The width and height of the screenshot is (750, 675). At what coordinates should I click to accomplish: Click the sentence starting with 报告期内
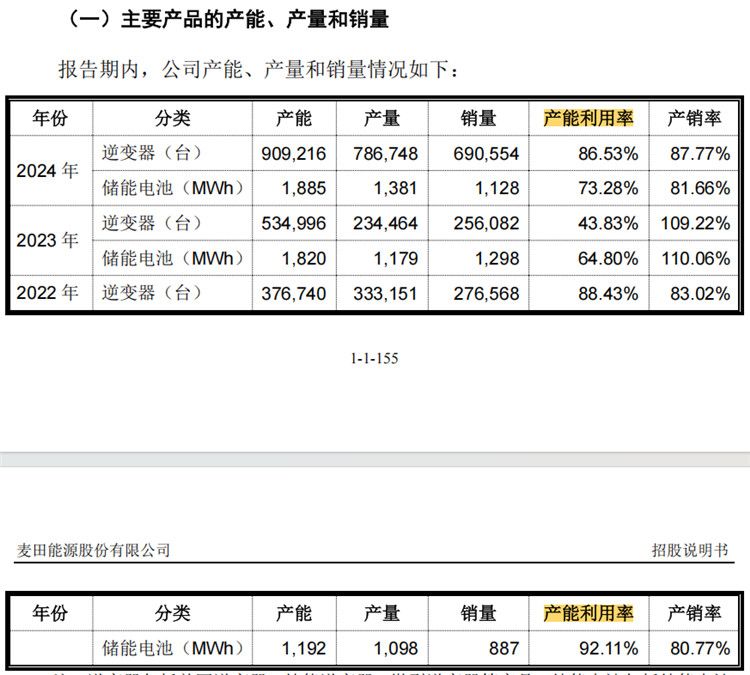tap(260, 70)
